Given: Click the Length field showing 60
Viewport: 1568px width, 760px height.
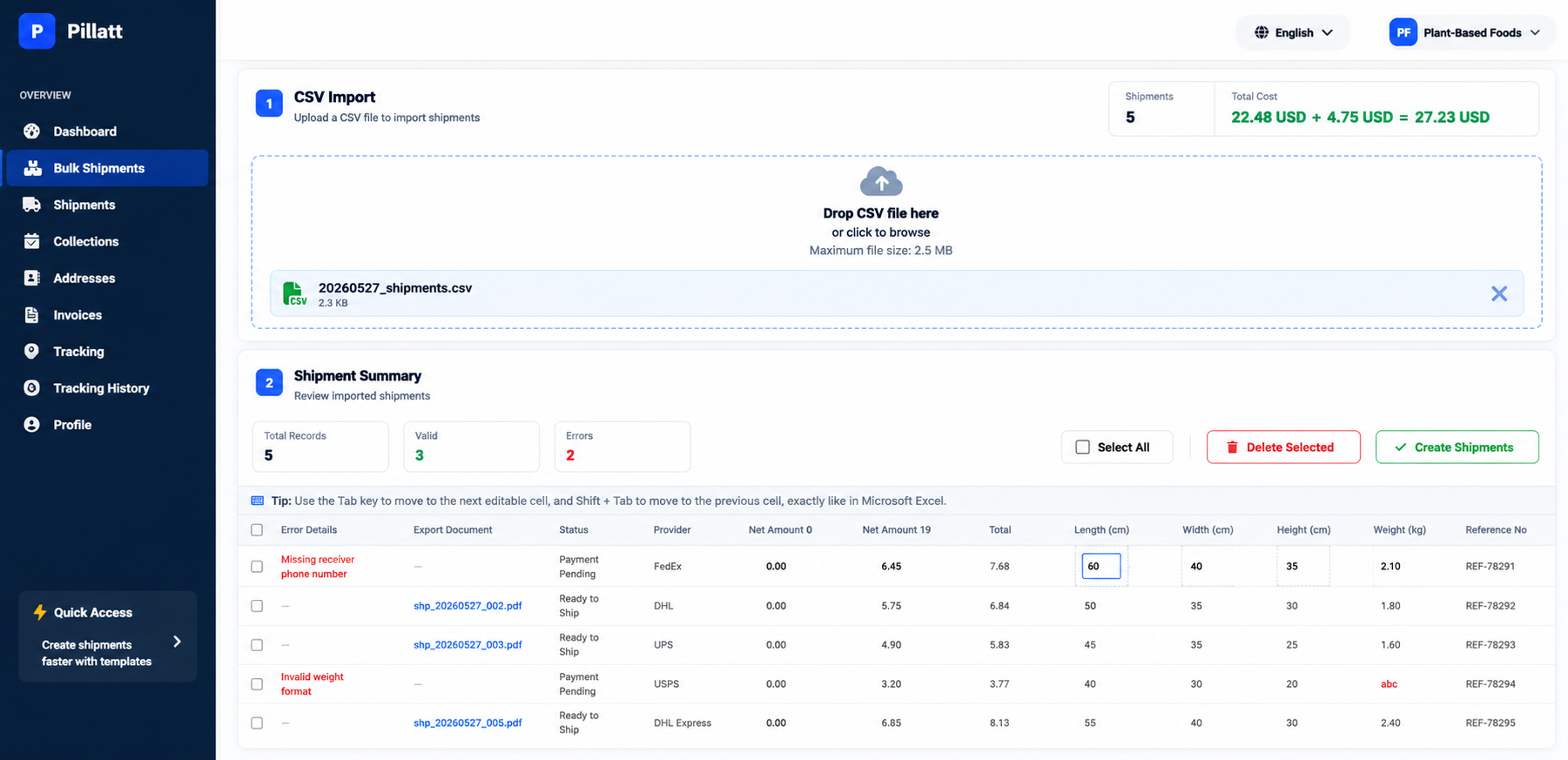Looking at the screenshot, I should point(1101,566).
